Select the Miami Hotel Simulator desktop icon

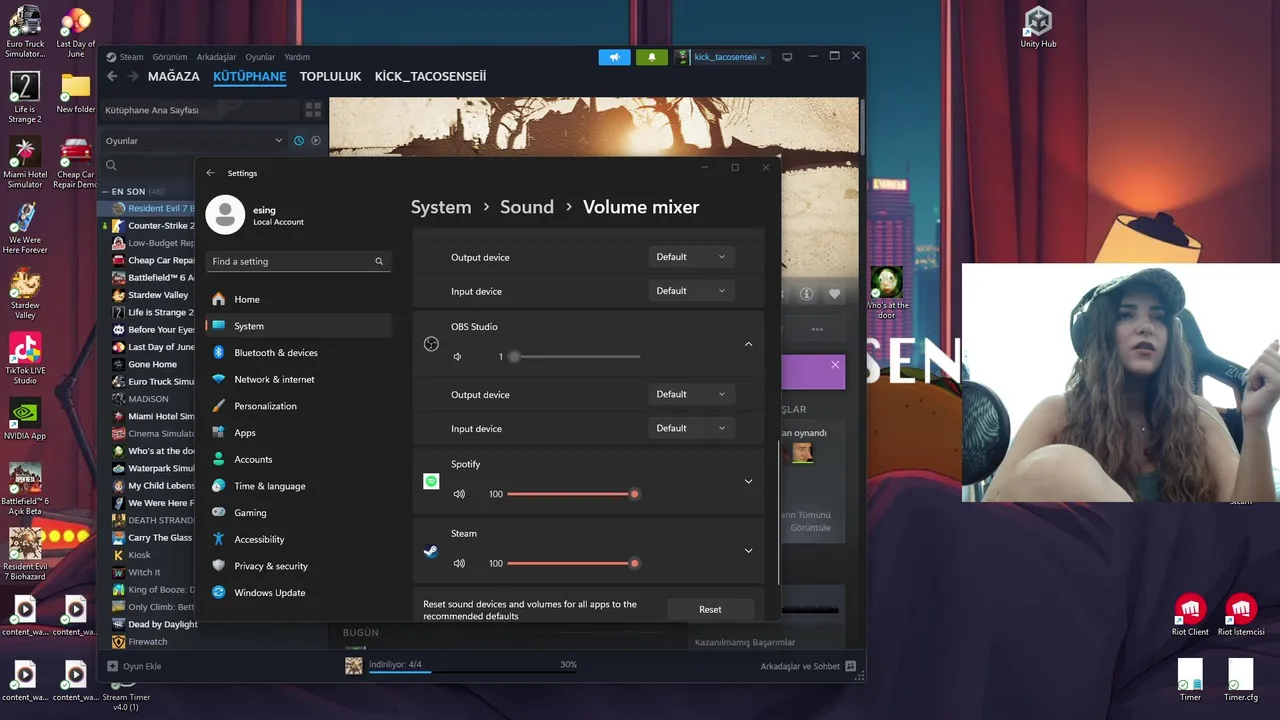click(25, 163)
